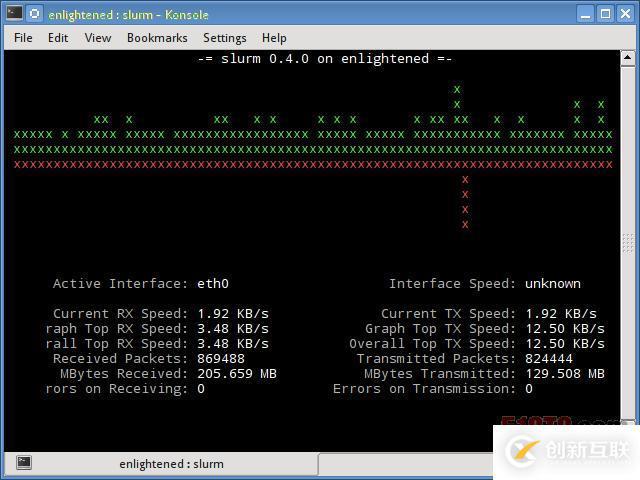
Task: Open the Bookmarks menu
Action: coord(157,38)
